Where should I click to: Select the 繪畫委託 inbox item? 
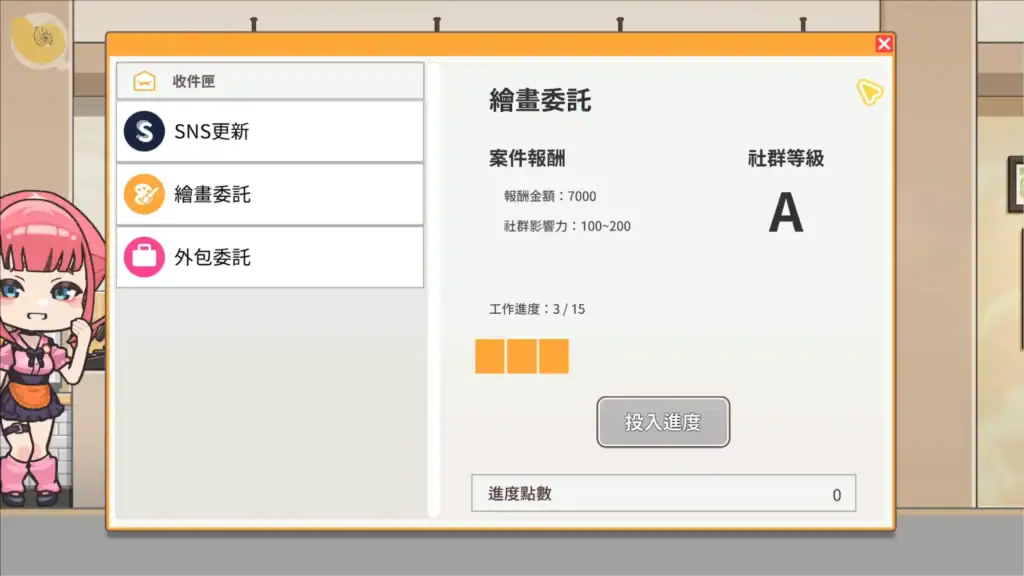270,194
